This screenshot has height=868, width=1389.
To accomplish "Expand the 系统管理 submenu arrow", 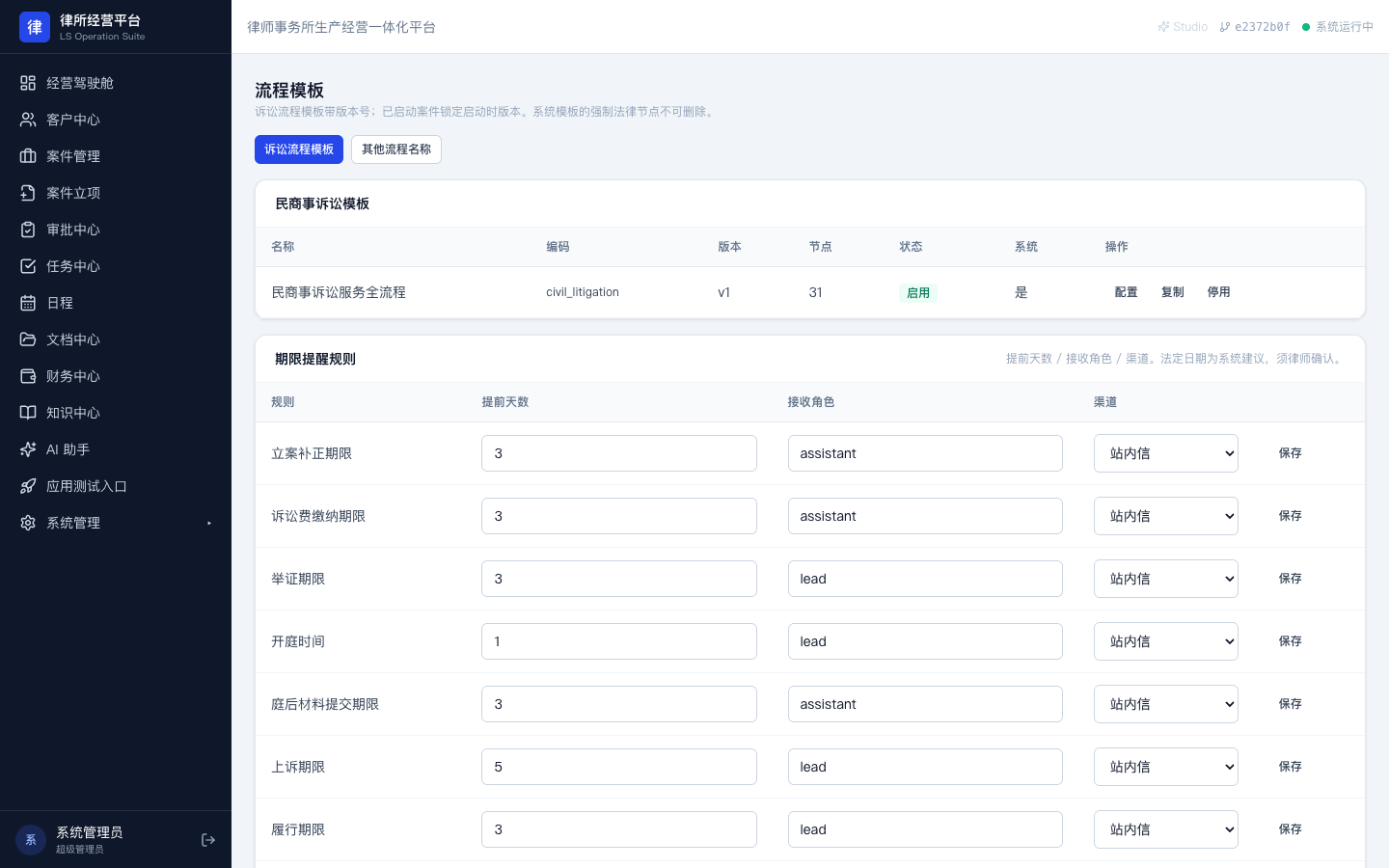I will point(209,523).
